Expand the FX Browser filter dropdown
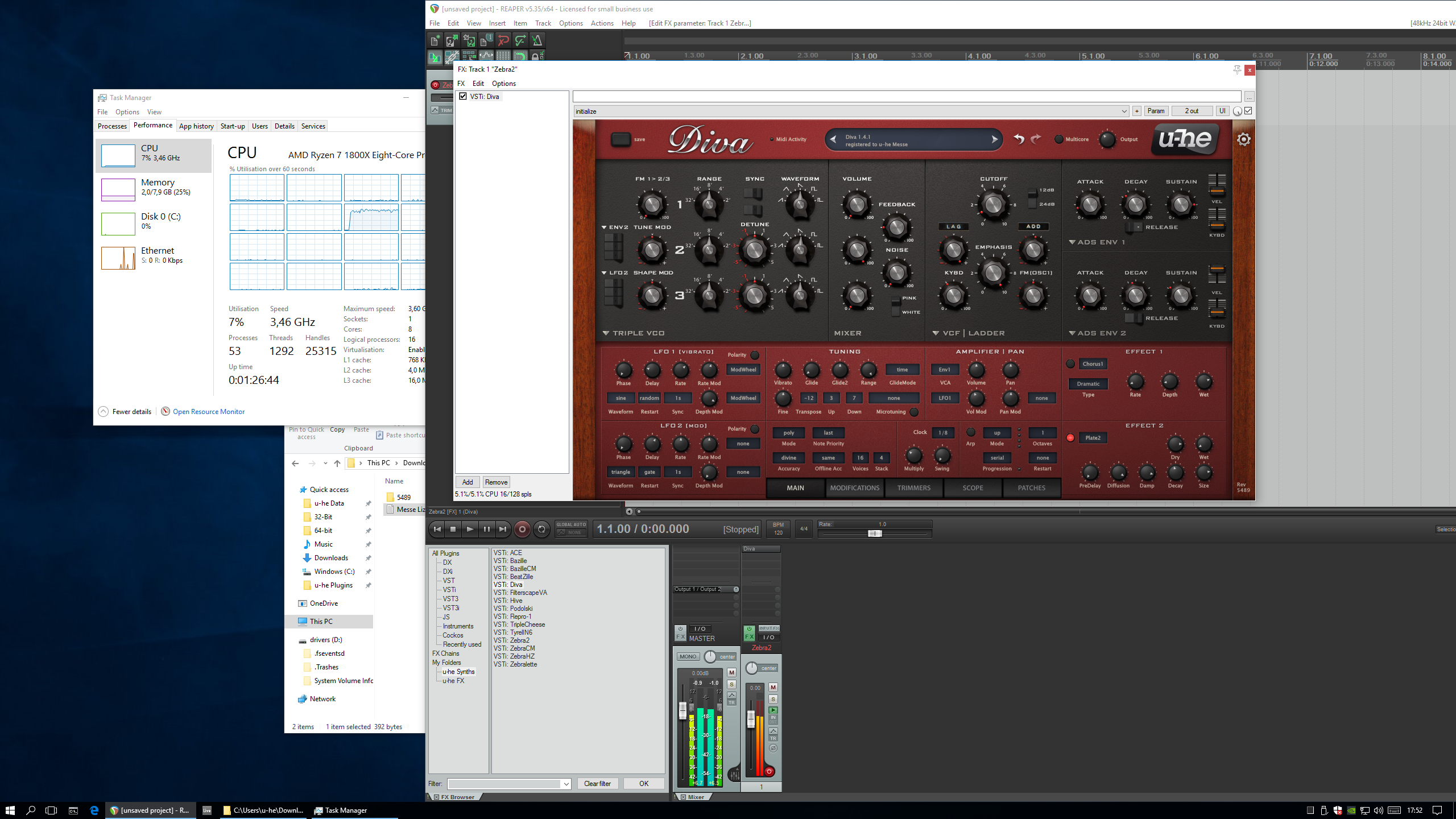This screenshot has height=819, width=1456. [566, 784]
